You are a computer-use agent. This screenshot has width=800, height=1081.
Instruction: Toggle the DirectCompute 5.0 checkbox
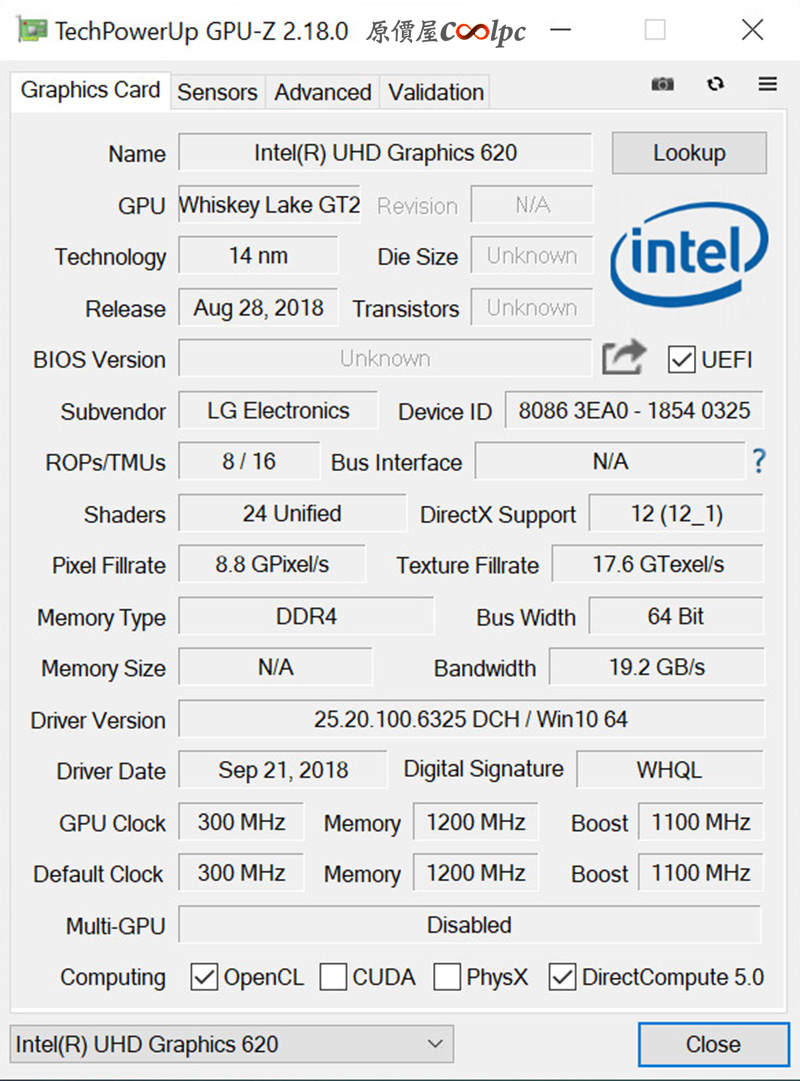[x=562, y=977]
